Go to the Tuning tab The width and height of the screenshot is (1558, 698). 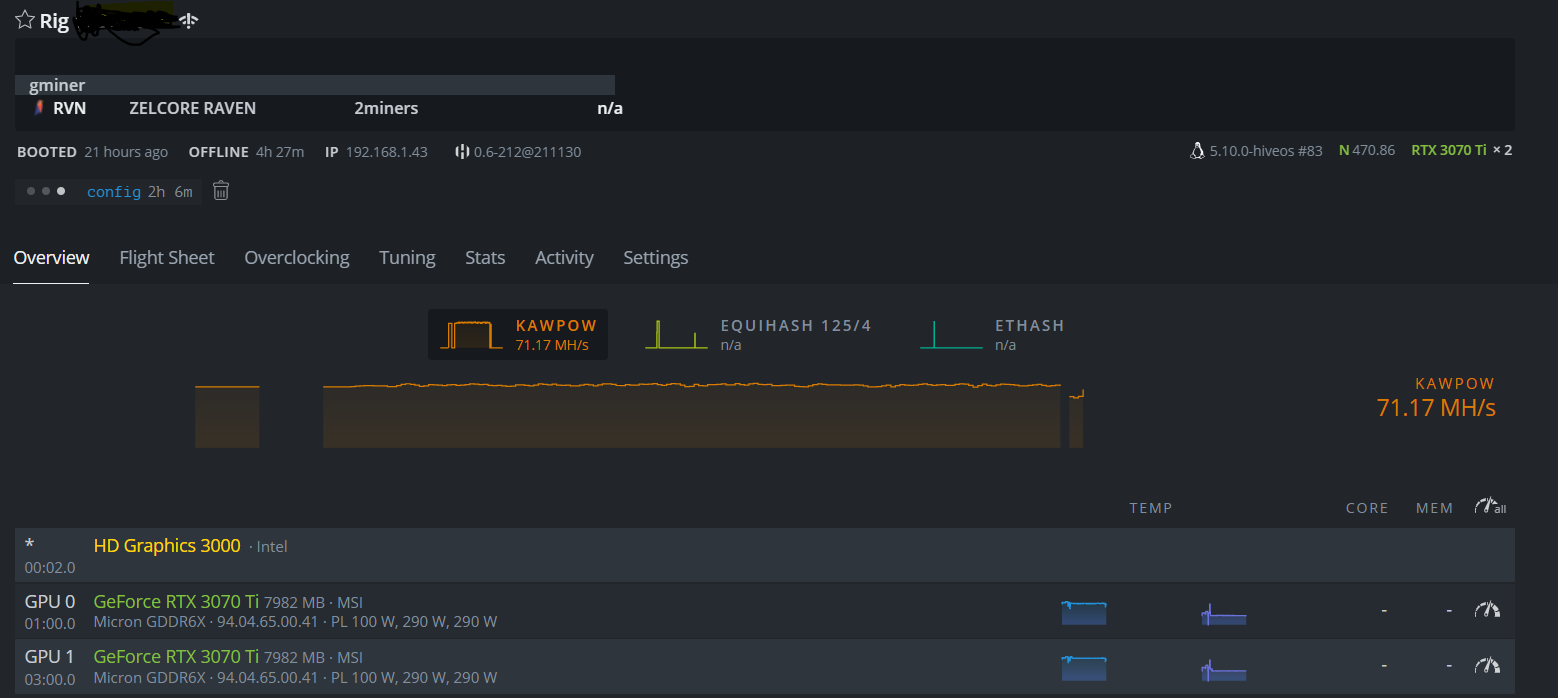pyautogui.click(x=407, y=258)
